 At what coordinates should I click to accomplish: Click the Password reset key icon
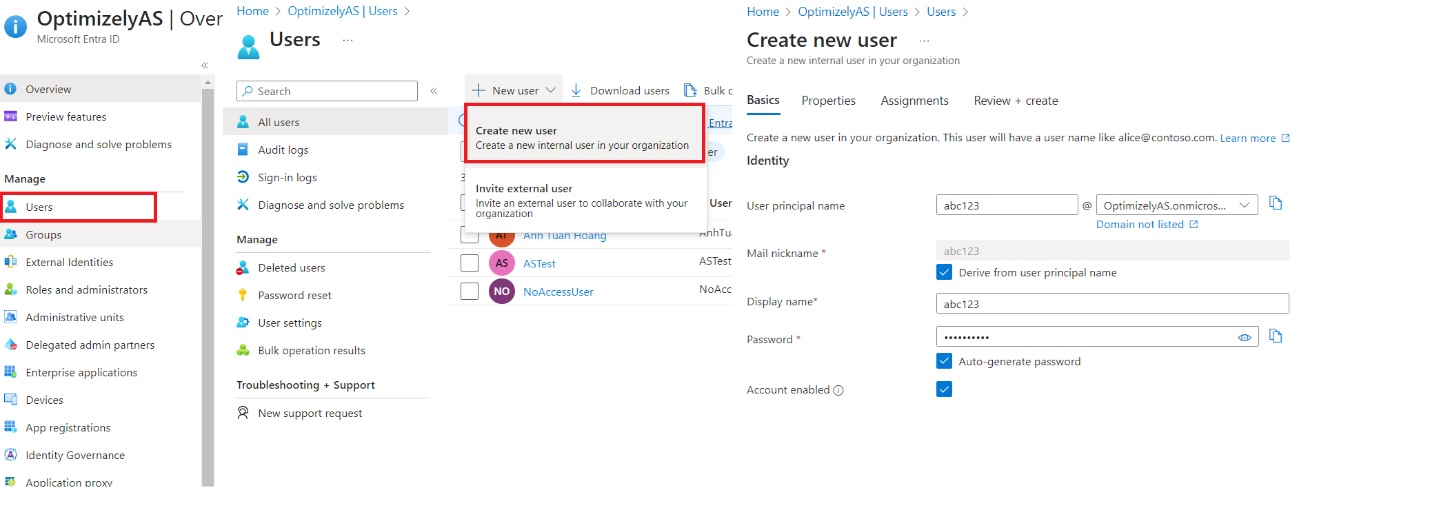click(x=243, y=295)
